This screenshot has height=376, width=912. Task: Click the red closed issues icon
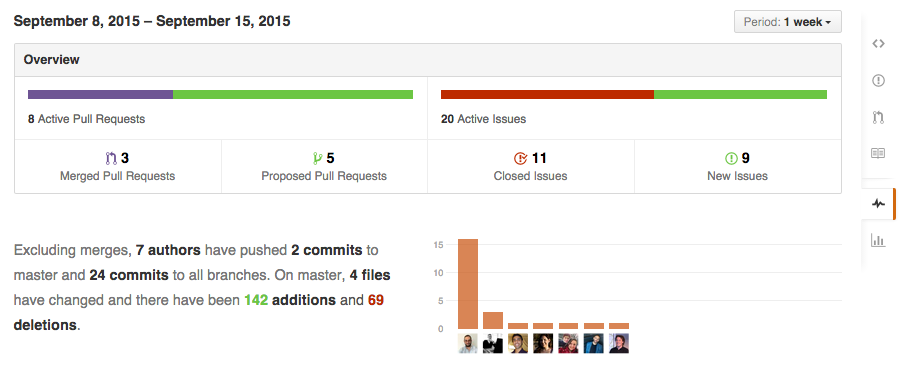coord(520,158)
